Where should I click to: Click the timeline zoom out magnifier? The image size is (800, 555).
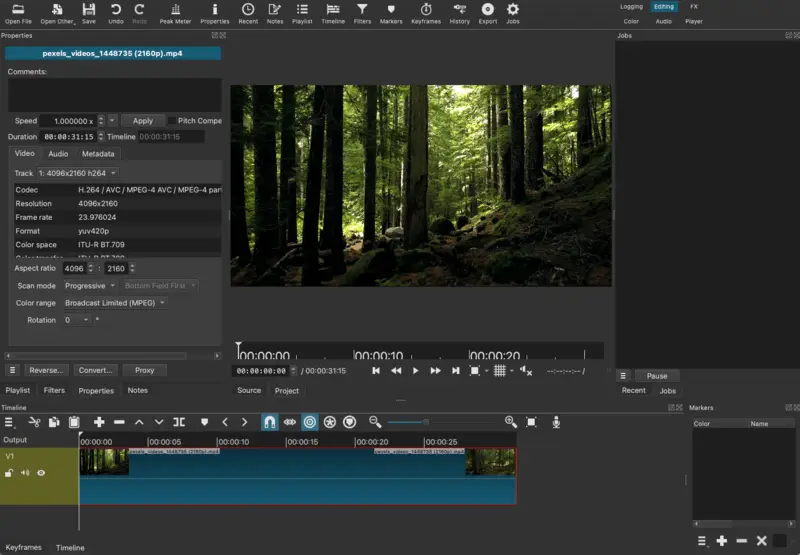click(375, 422)
